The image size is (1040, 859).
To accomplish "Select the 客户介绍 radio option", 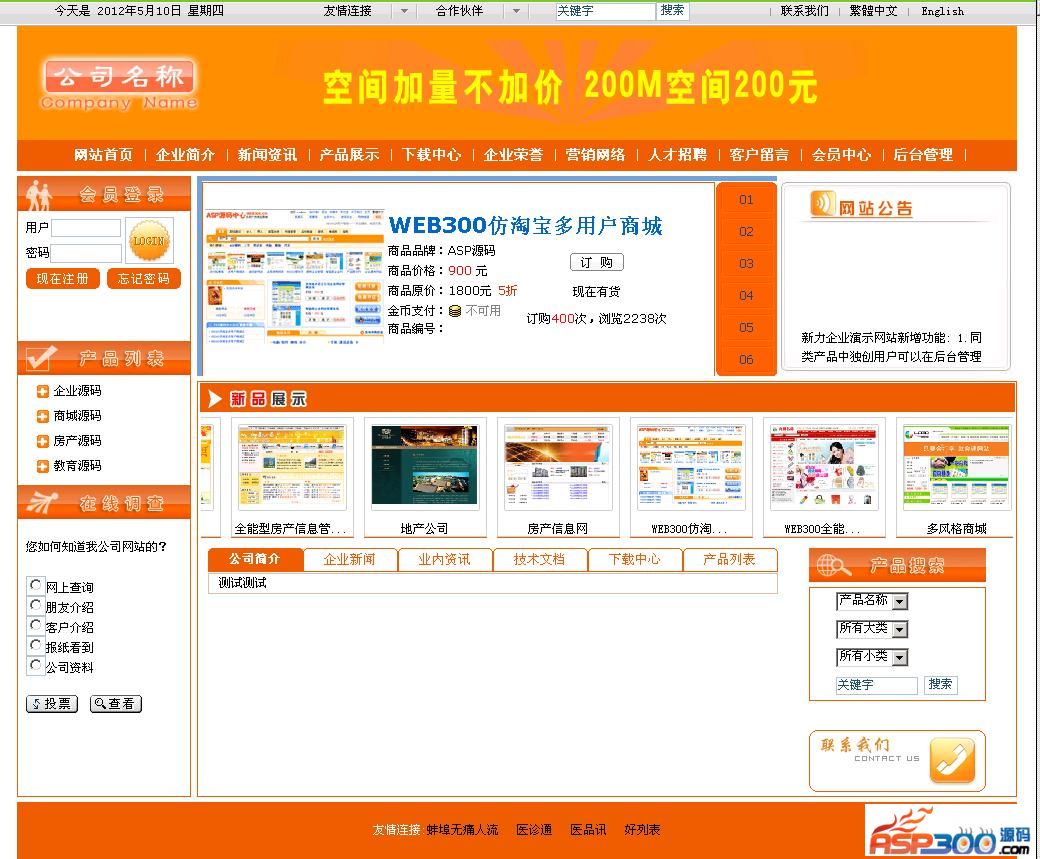I will [x=36, y=625].
